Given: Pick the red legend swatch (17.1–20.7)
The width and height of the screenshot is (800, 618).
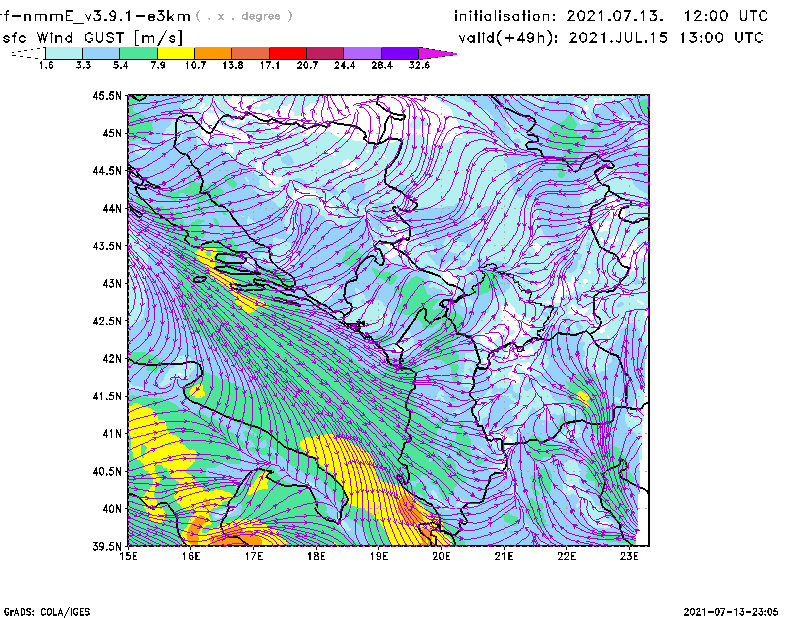Looking at the screenshot, I should tap(288, 53).
